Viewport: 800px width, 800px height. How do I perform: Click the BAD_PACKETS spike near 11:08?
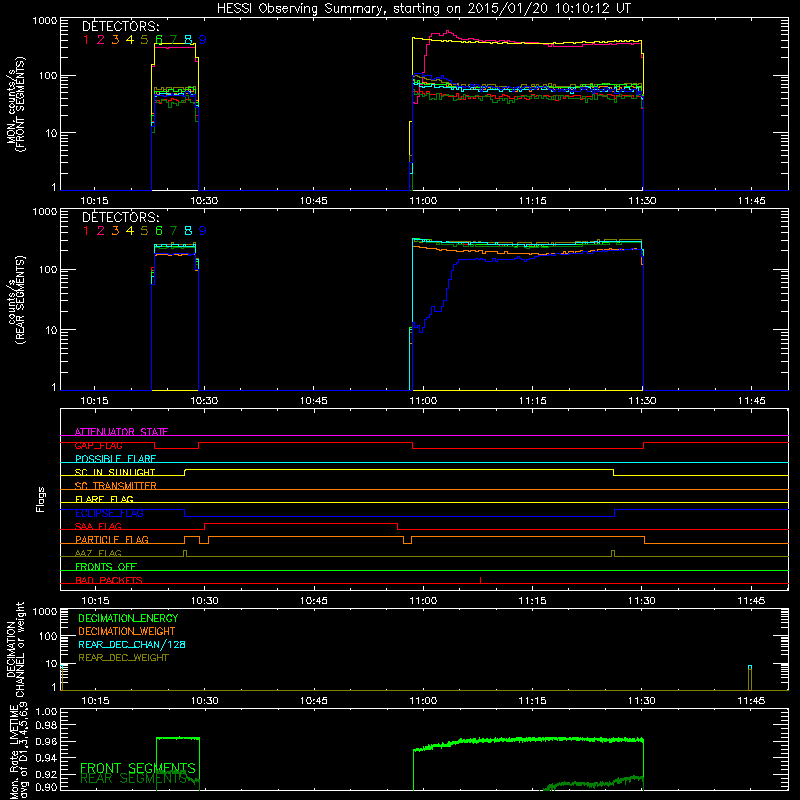click(481, 580)
